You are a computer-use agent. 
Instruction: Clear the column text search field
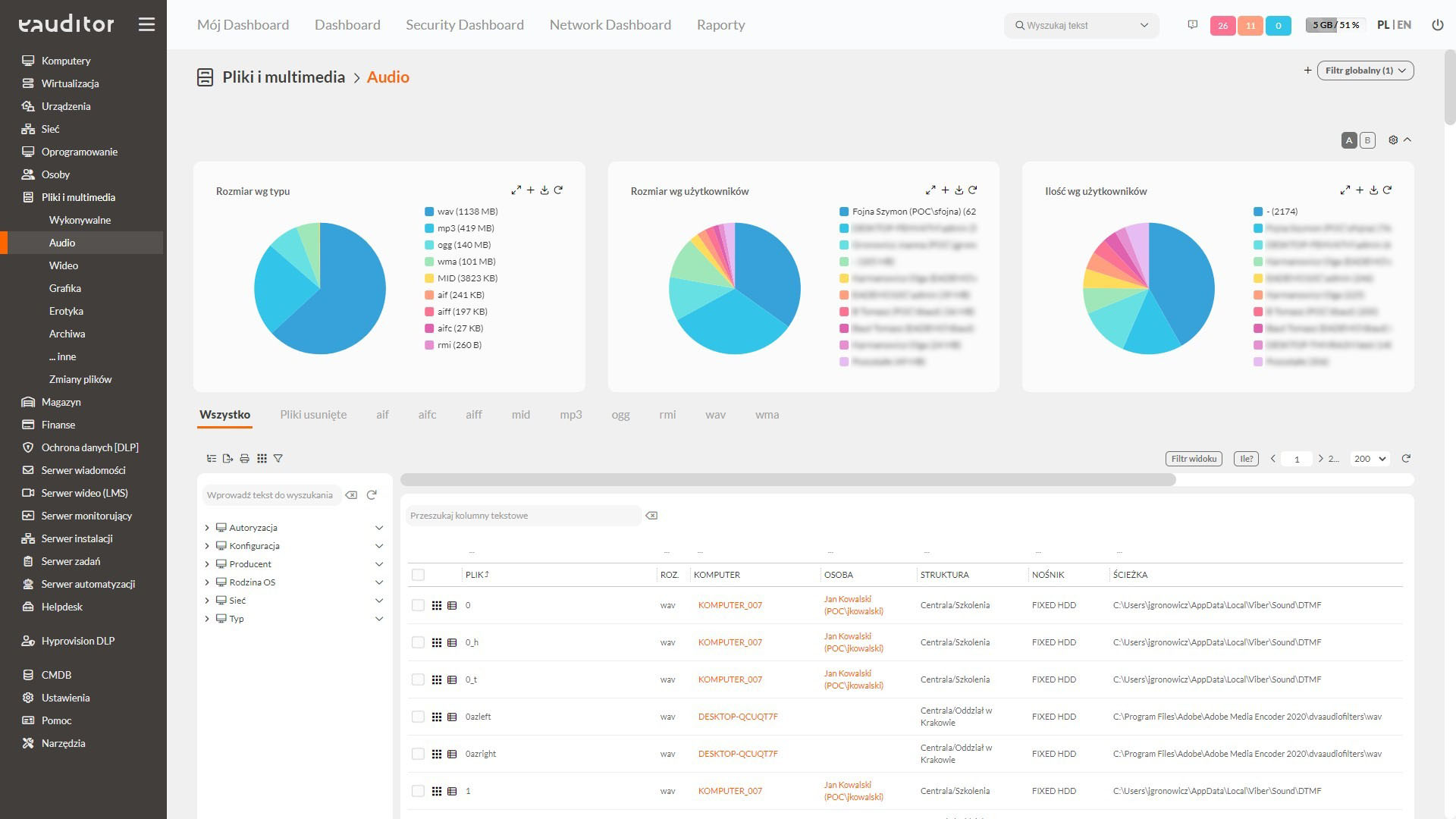pos(651,516)
